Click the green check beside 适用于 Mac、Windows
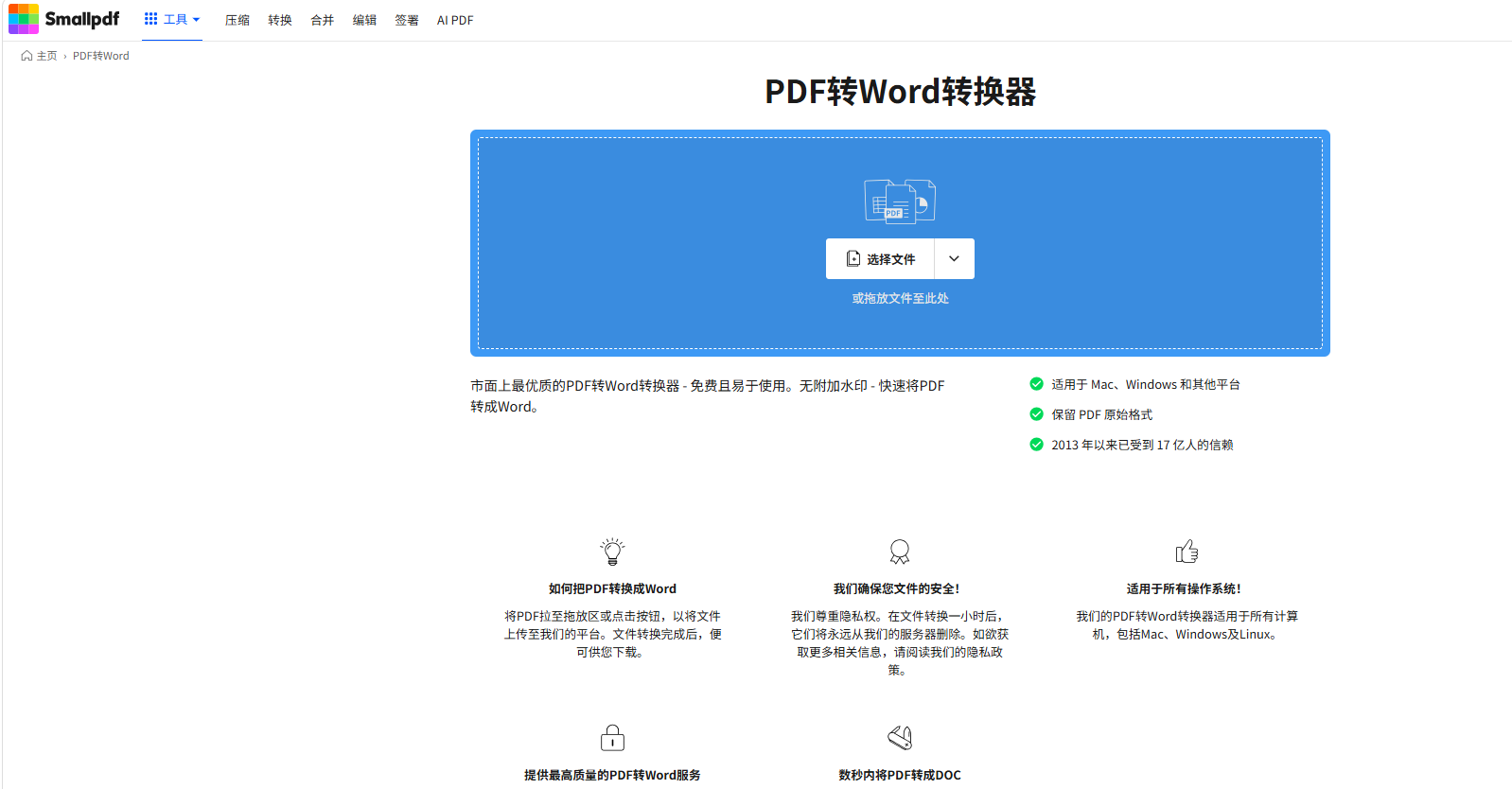Viewport: 1512px width, 789px height. [1036, 384]
